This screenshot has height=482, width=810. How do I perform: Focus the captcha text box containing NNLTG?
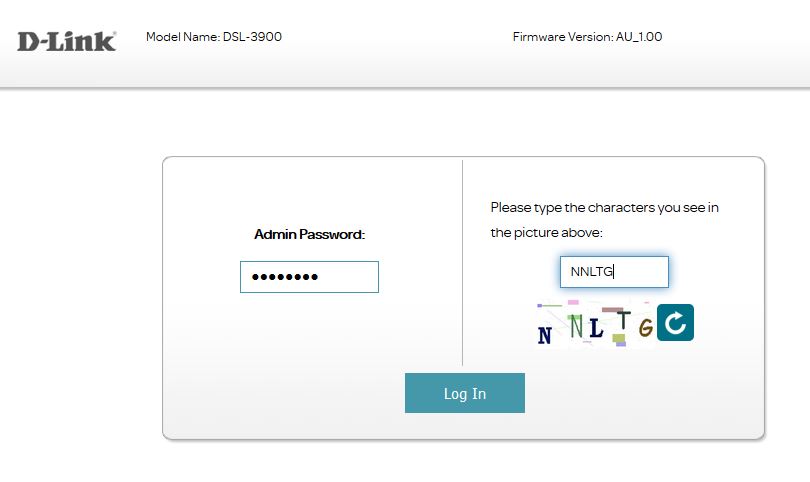pyautogui.click(x=614, y=272)
